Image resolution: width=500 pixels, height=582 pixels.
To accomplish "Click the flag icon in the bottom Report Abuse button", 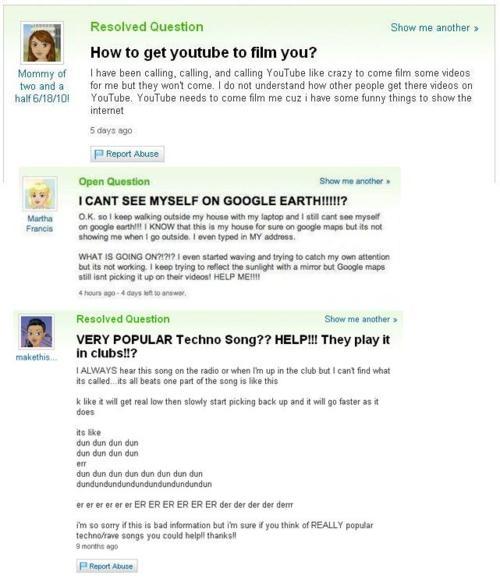I will click(84, 566).
